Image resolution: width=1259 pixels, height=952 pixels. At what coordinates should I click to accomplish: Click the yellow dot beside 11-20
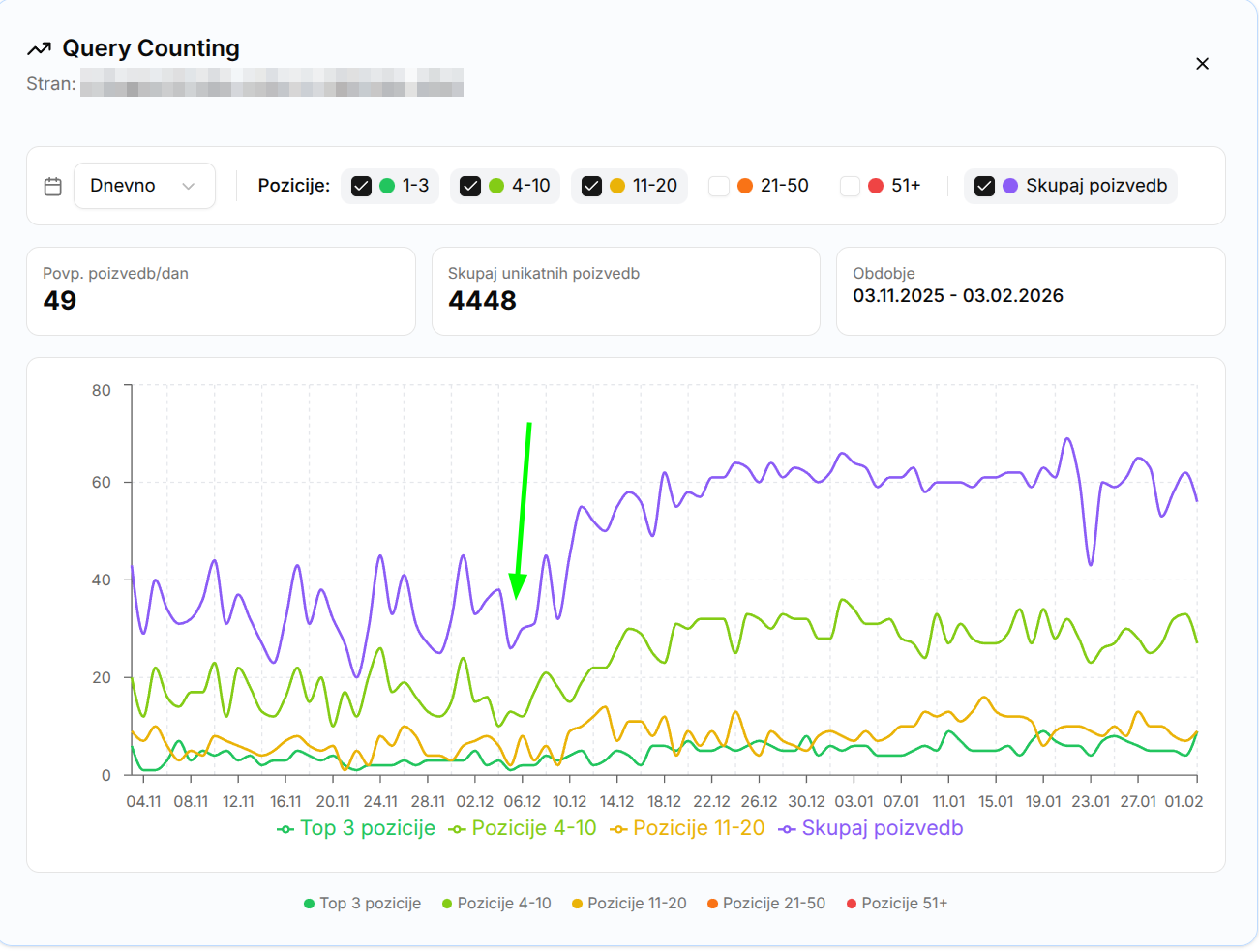click(619, 186)
